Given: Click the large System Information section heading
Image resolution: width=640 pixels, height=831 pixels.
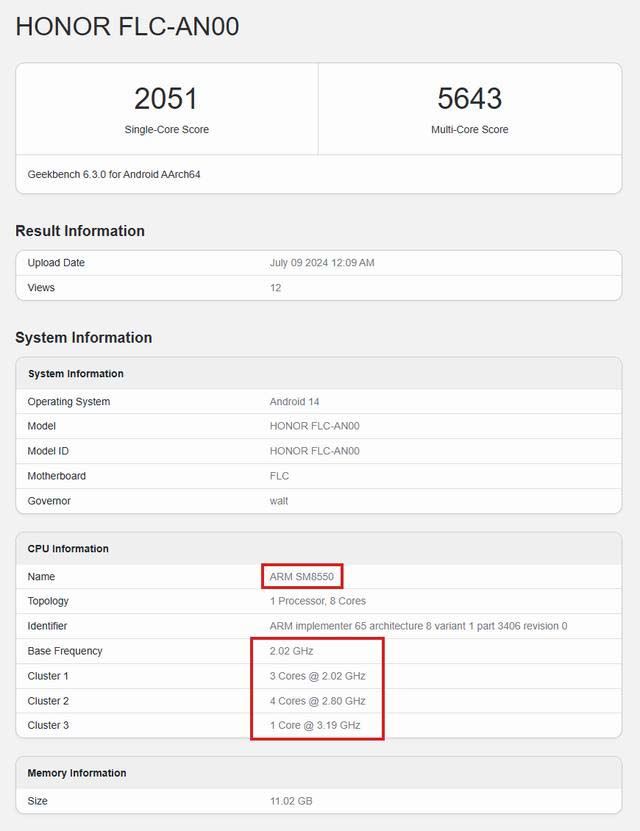Looking at the screenshot, I should coord(83,338).
